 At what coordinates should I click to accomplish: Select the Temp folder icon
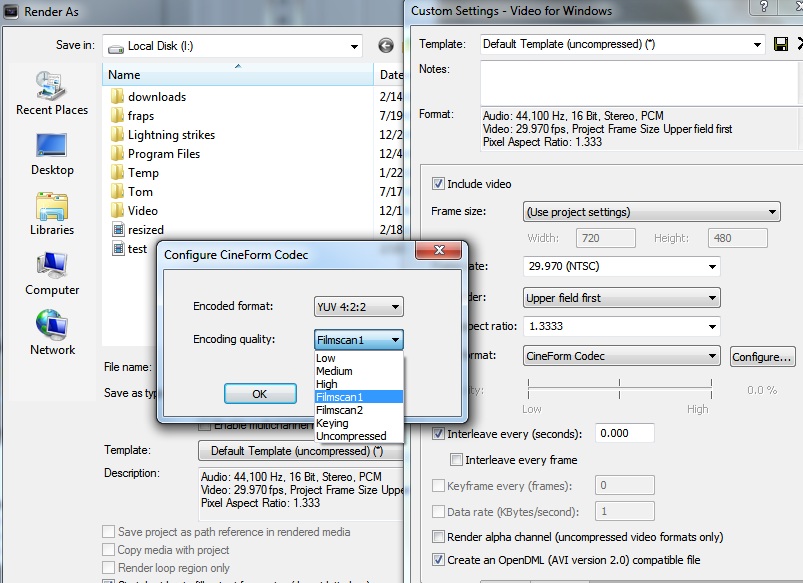[118, 172]
